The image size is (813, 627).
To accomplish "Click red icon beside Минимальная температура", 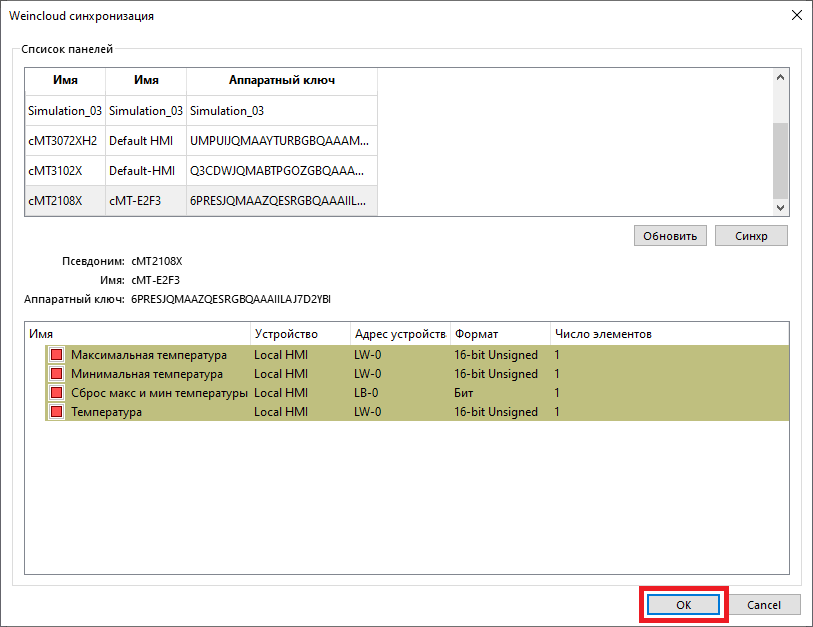I will coord(57,374).
